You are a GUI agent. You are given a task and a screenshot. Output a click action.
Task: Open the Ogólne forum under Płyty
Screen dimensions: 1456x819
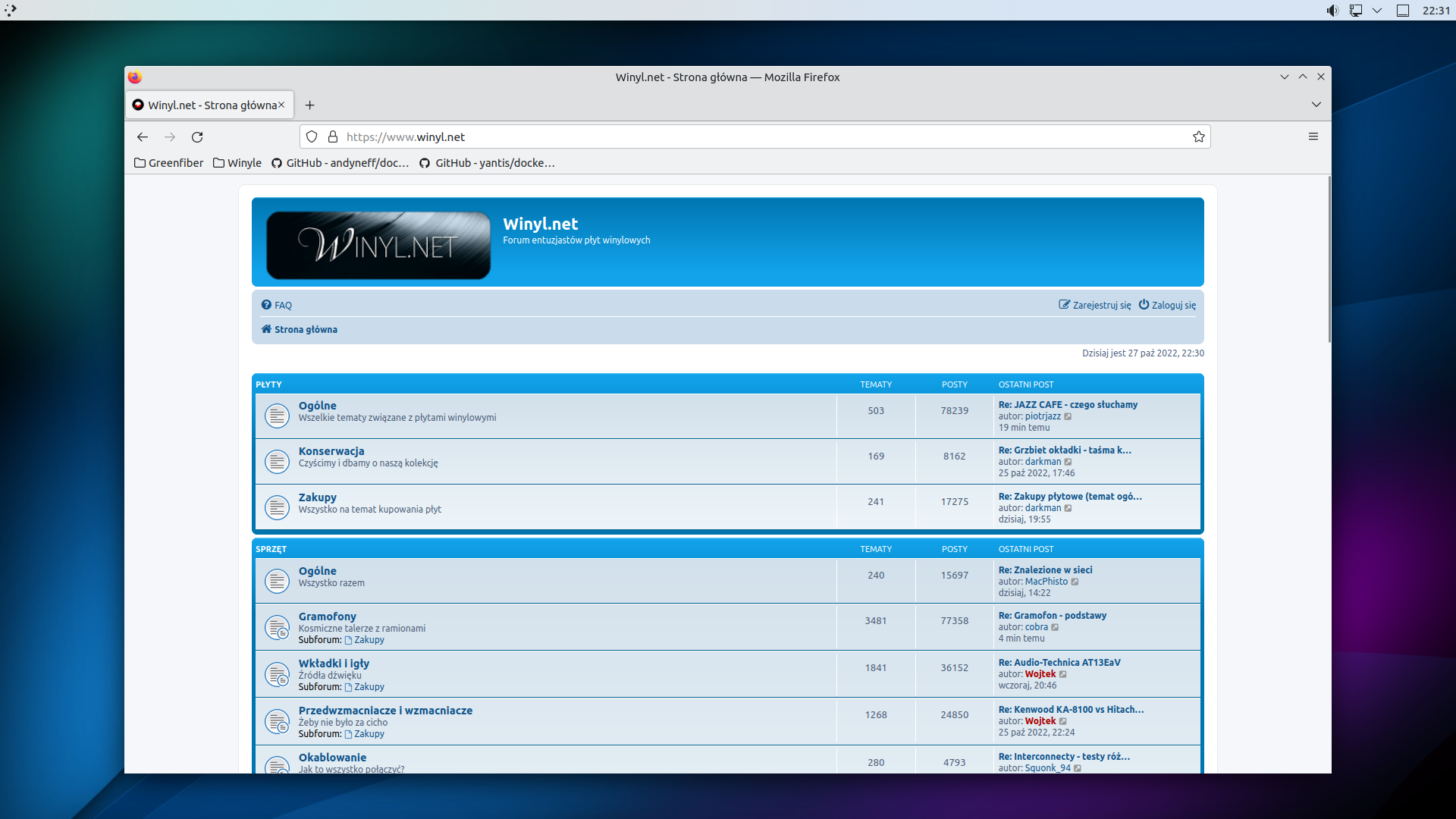pyautogui.click(x=318, y=406)
